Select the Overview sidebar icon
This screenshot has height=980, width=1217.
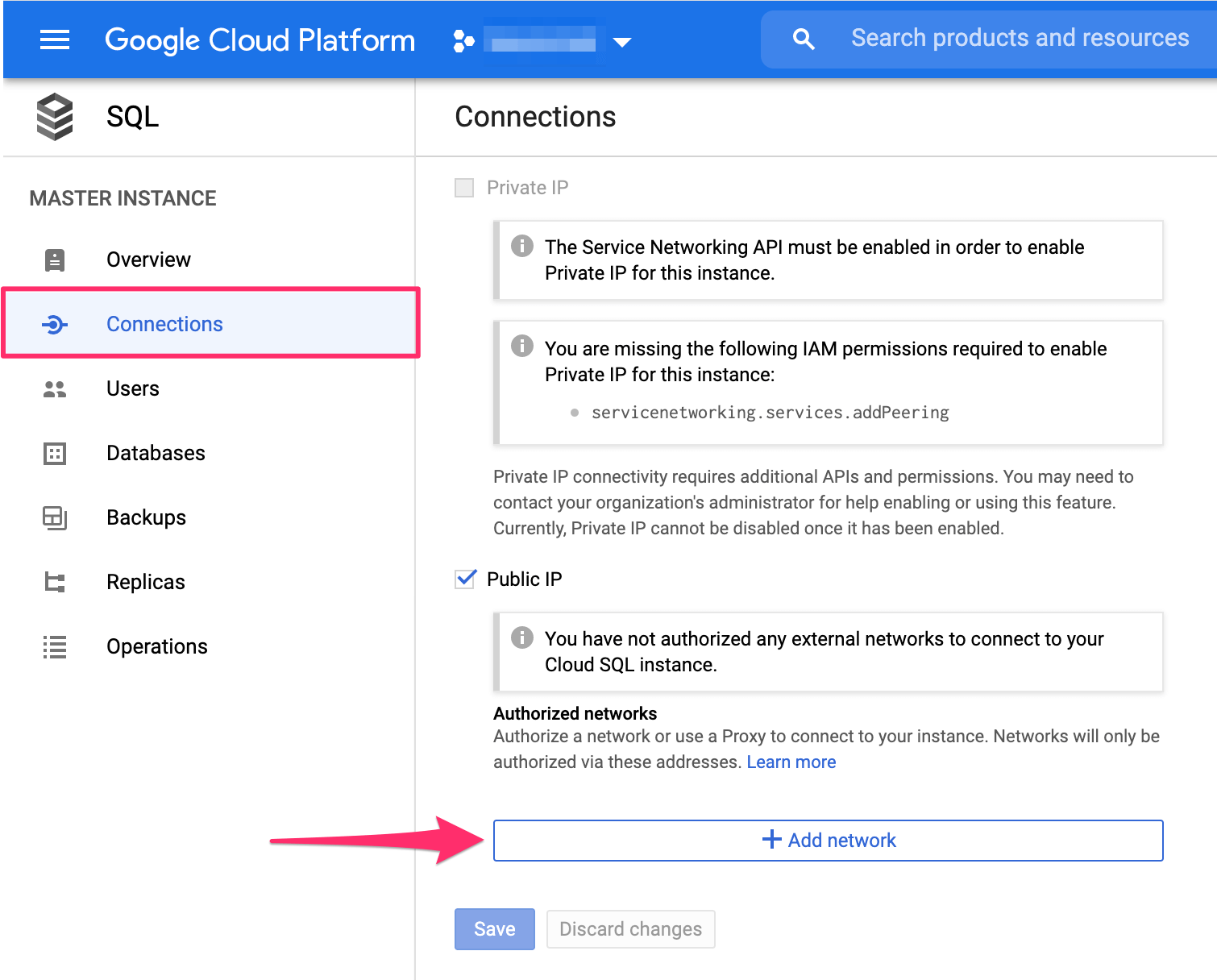tap(53, 260)
